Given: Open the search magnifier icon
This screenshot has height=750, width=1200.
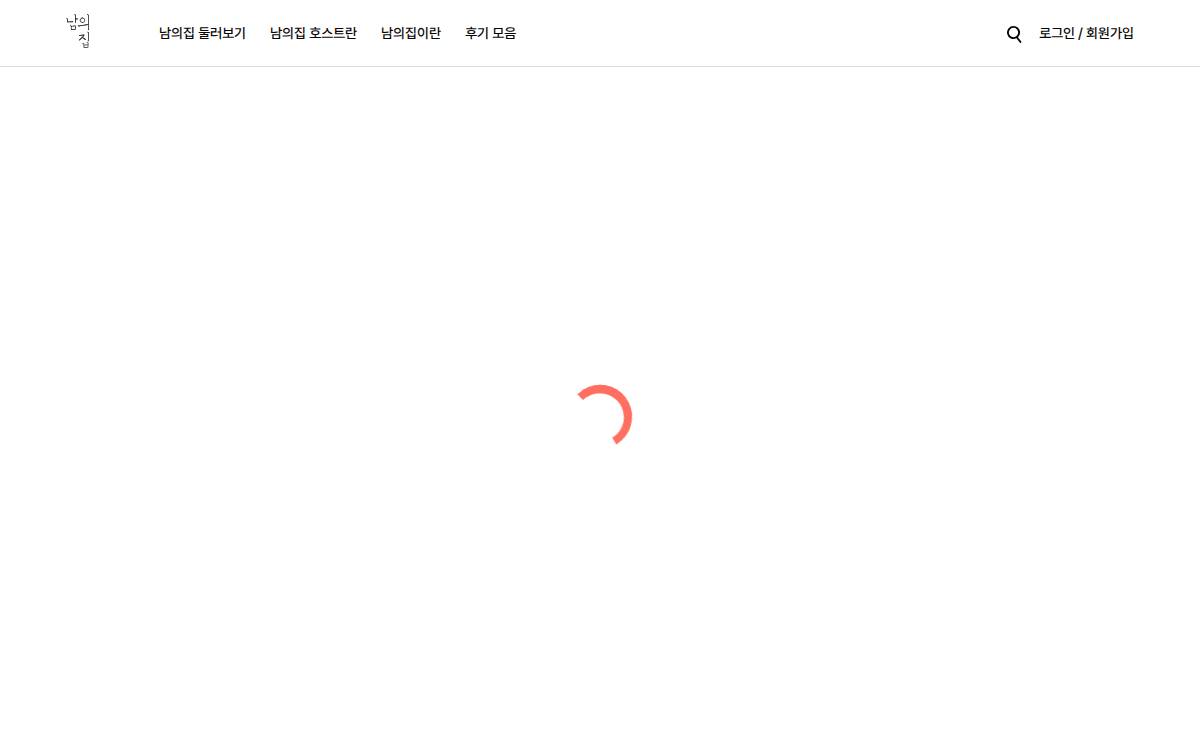Looking at the screenshot, I should [1014, 34].
